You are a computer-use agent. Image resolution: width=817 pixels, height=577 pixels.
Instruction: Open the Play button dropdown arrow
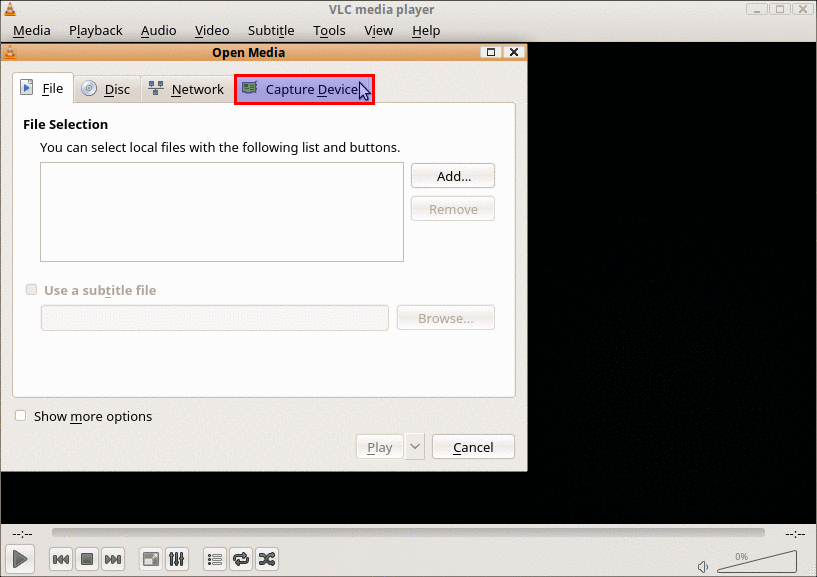click(414, 446)
